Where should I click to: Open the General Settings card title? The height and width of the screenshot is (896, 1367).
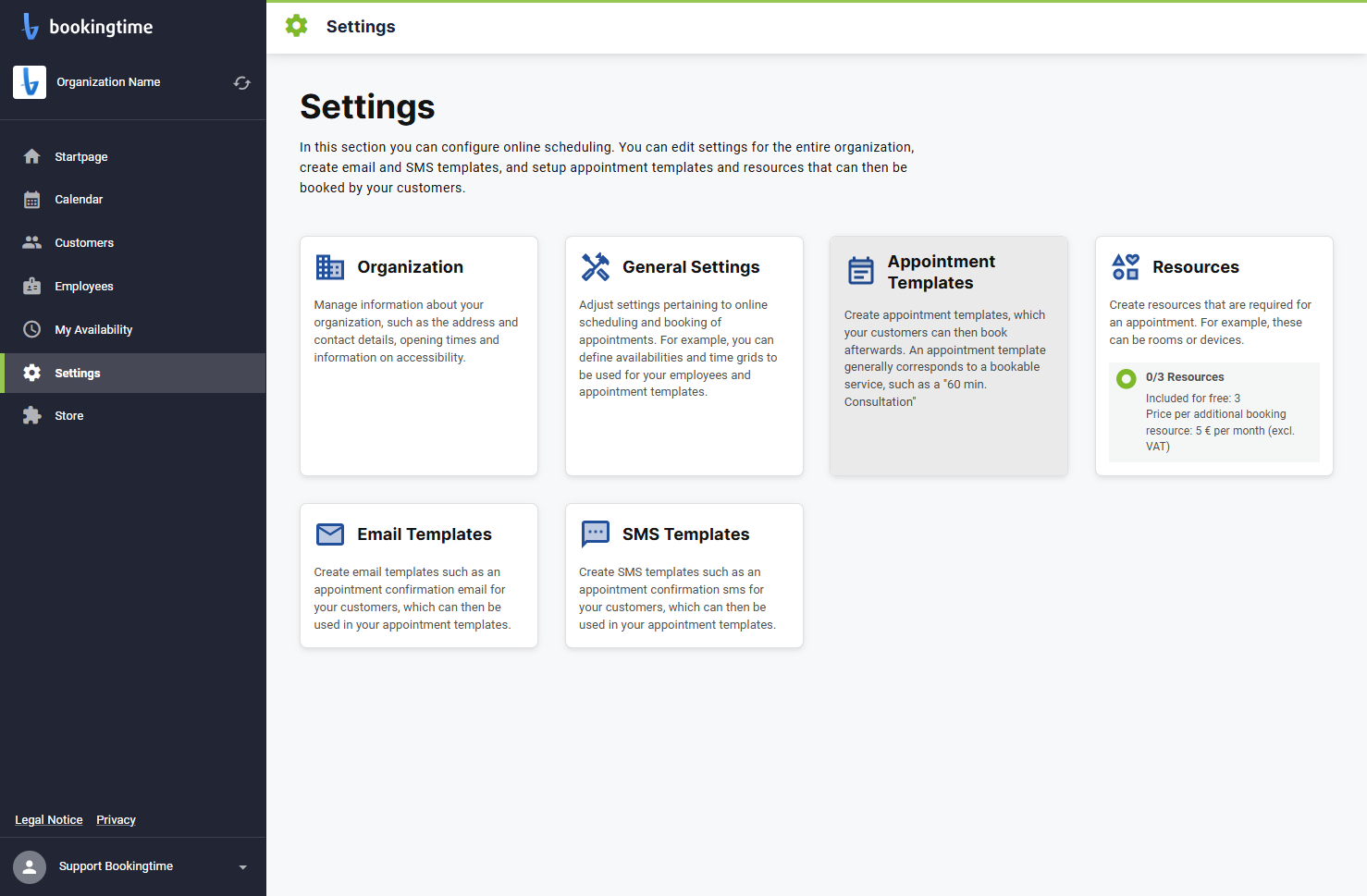click(x=691, y=267)
